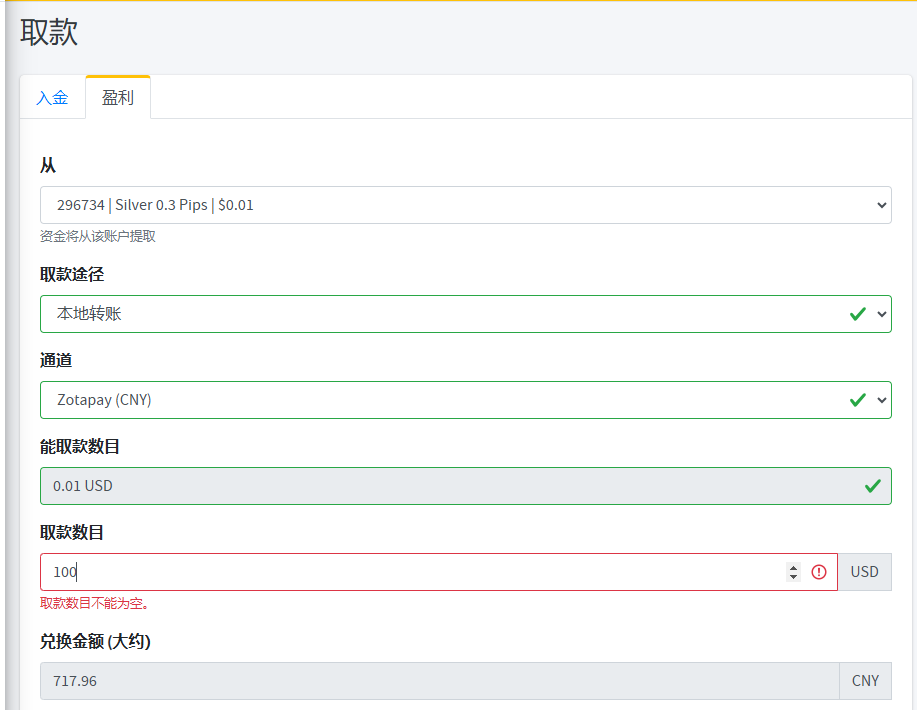Click the green checkmark in 取款途径 field
Image resolution: width=917 pixels, height=710 pixels.
857,314
